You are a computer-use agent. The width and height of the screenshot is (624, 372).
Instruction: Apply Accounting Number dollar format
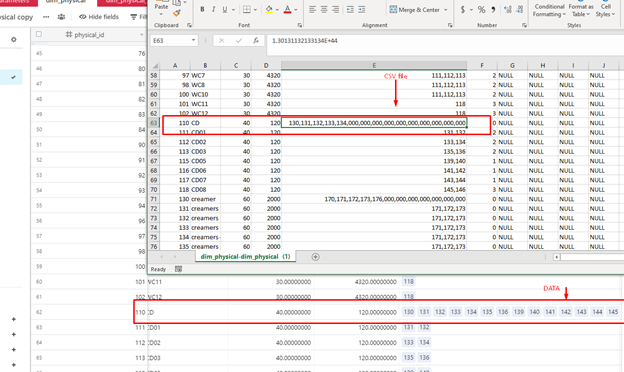tap(462, 9)
